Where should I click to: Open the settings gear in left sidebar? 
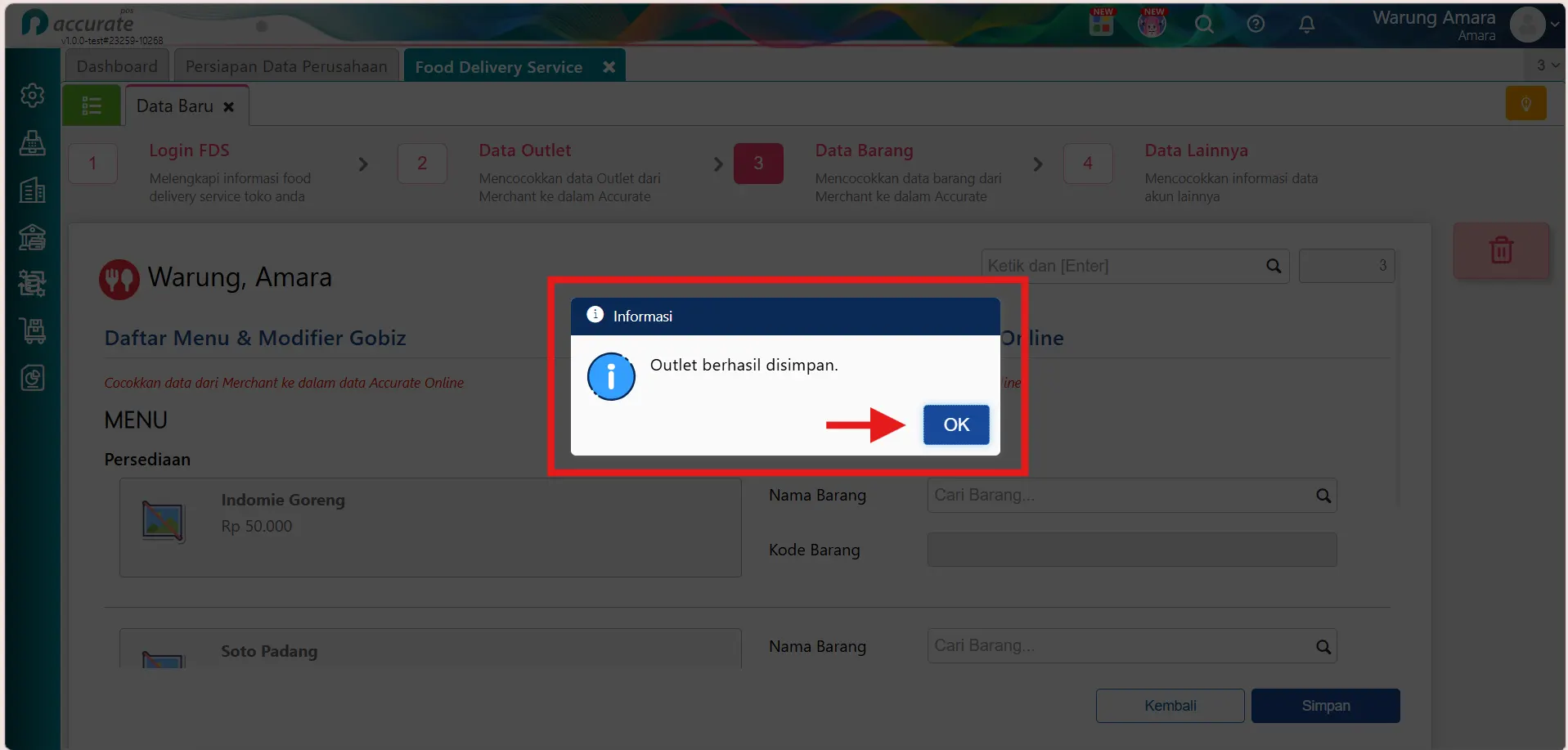[33, 96]
